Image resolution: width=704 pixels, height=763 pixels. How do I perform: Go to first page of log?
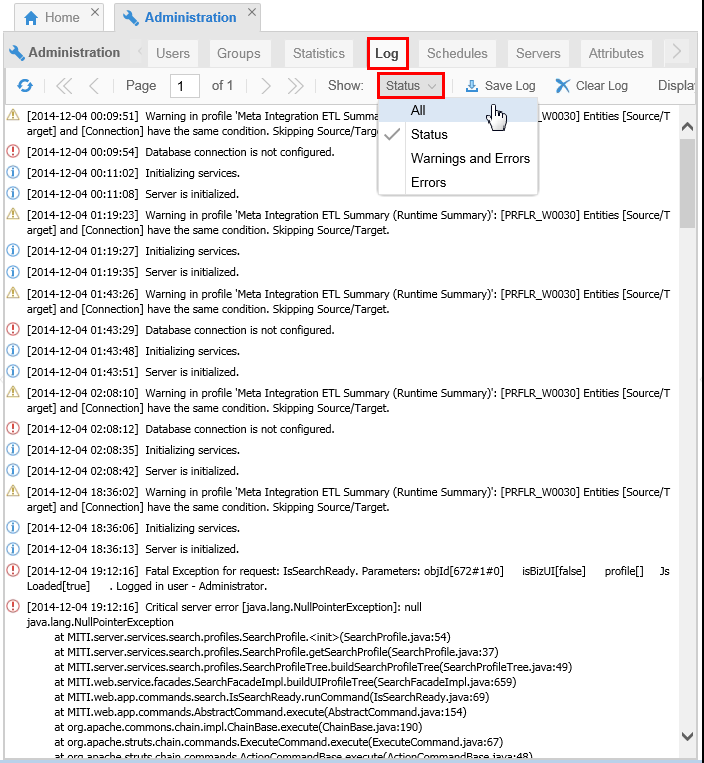(64, 86)
